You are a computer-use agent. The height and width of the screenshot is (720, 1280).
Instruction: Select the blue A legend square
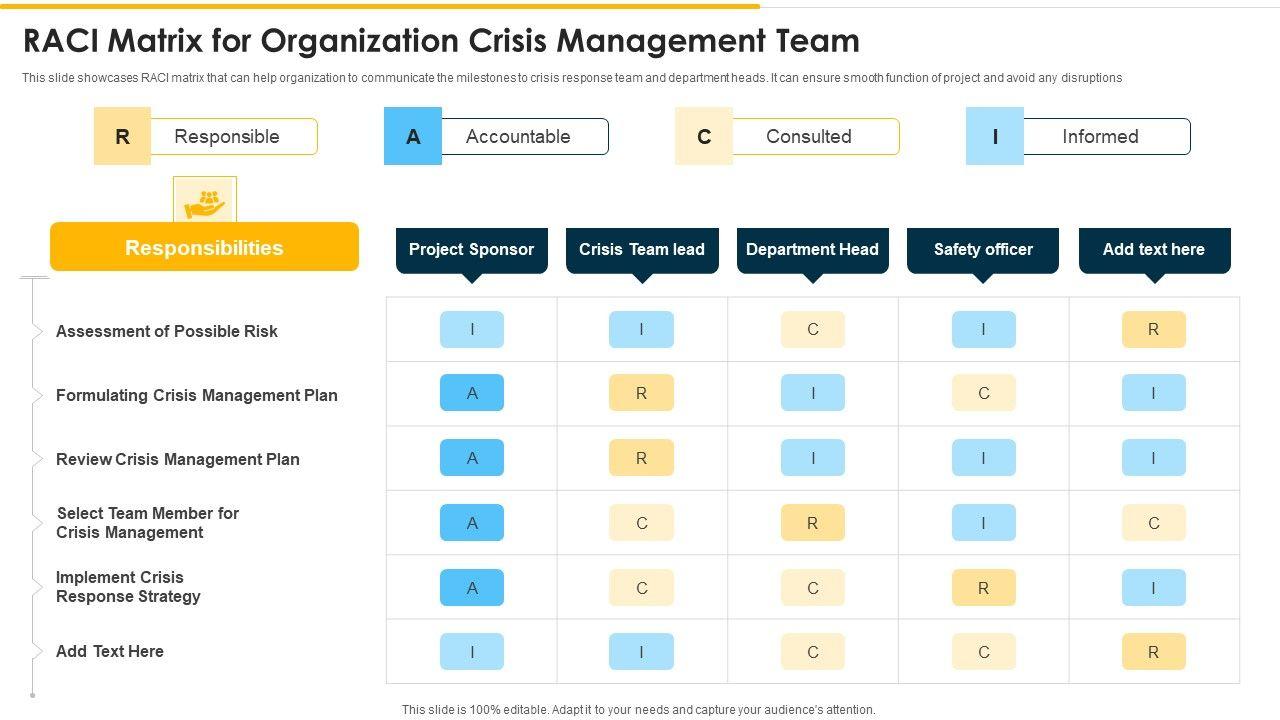pos(413,137)
